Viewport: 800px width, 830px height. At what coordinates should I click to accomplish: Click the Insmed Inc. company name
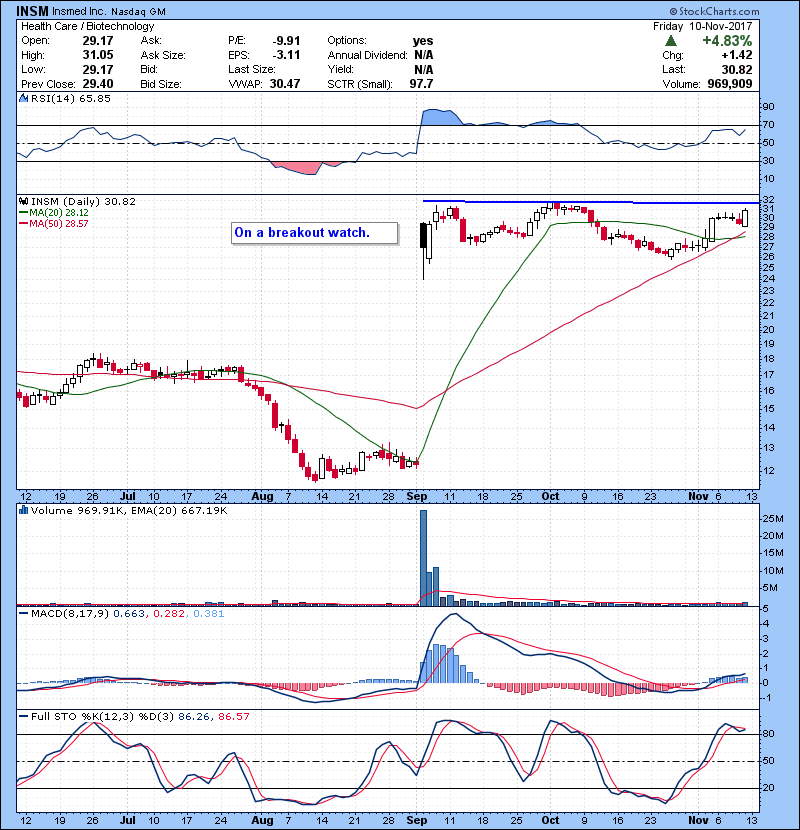(79, 11)
